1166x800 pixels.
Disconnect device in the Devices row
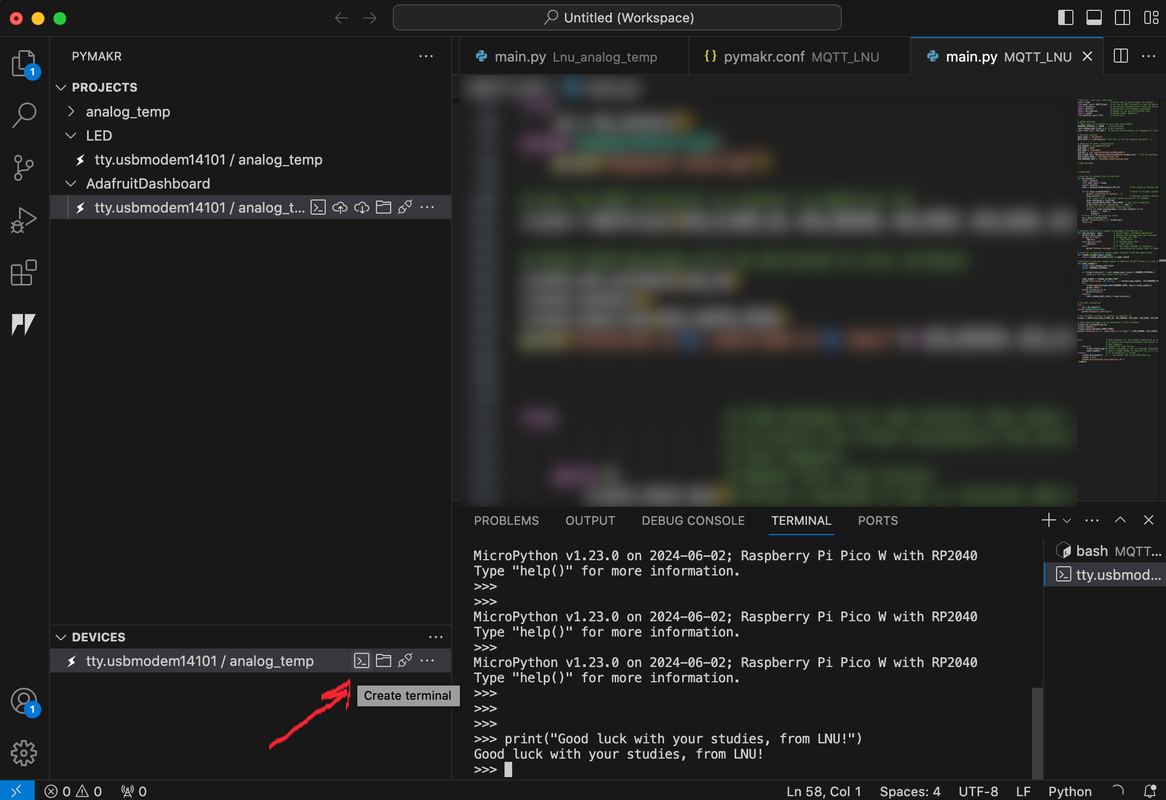point(405,660)
